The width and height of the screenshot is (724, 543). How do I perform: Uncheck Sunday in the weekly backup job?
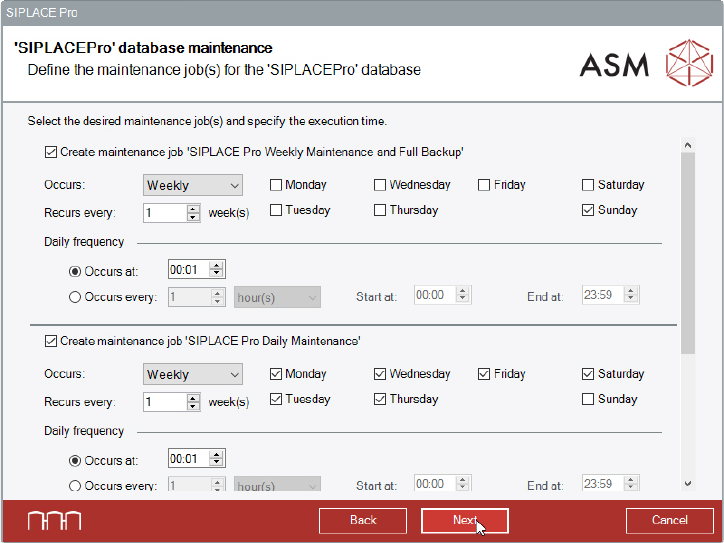tap(589, 210)
